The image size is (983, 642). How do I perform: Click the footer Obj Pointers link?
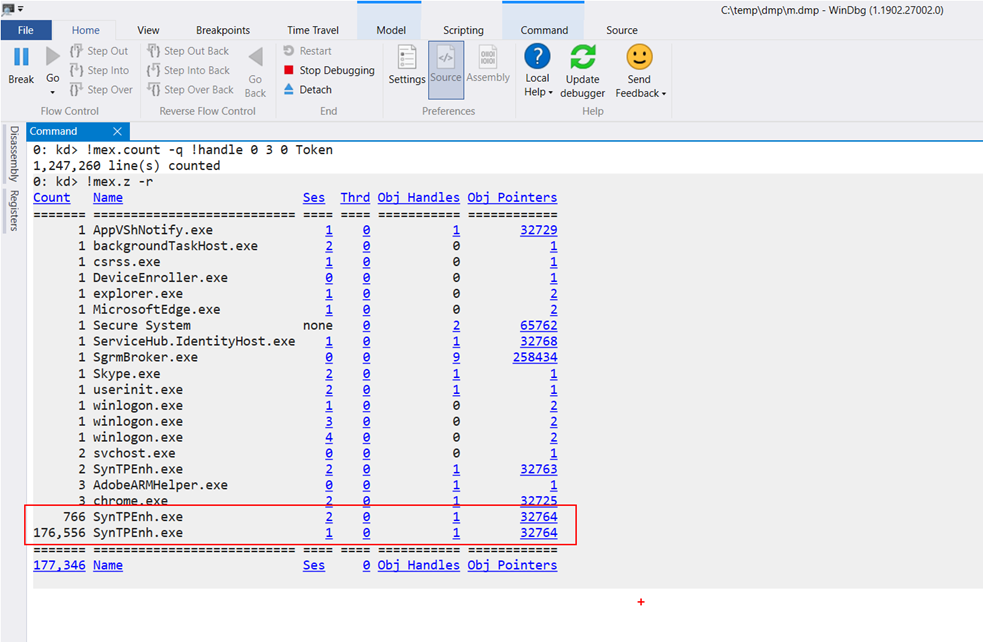point(512,565)
